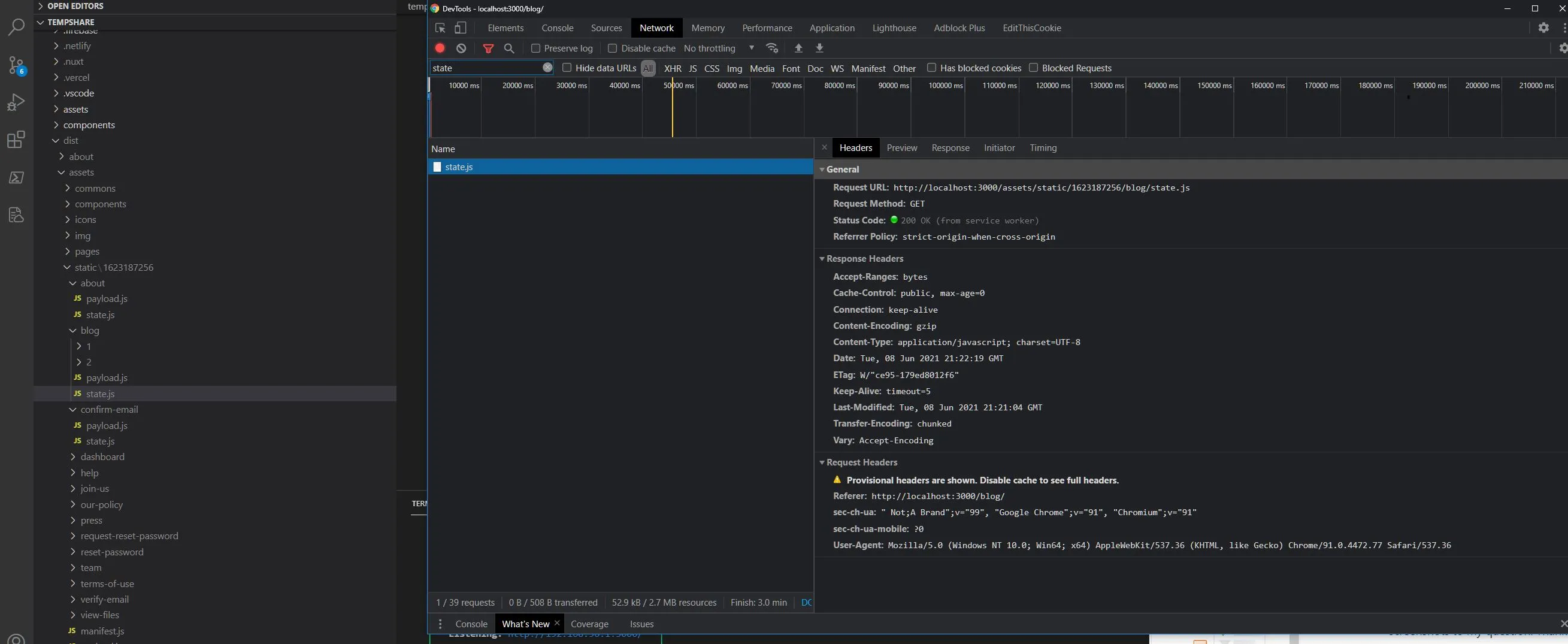Image resolution: width=1568 pixels, height=644 pixels.
Task: Activate the inspect element picker icon
Action: (x=440, y=28)
